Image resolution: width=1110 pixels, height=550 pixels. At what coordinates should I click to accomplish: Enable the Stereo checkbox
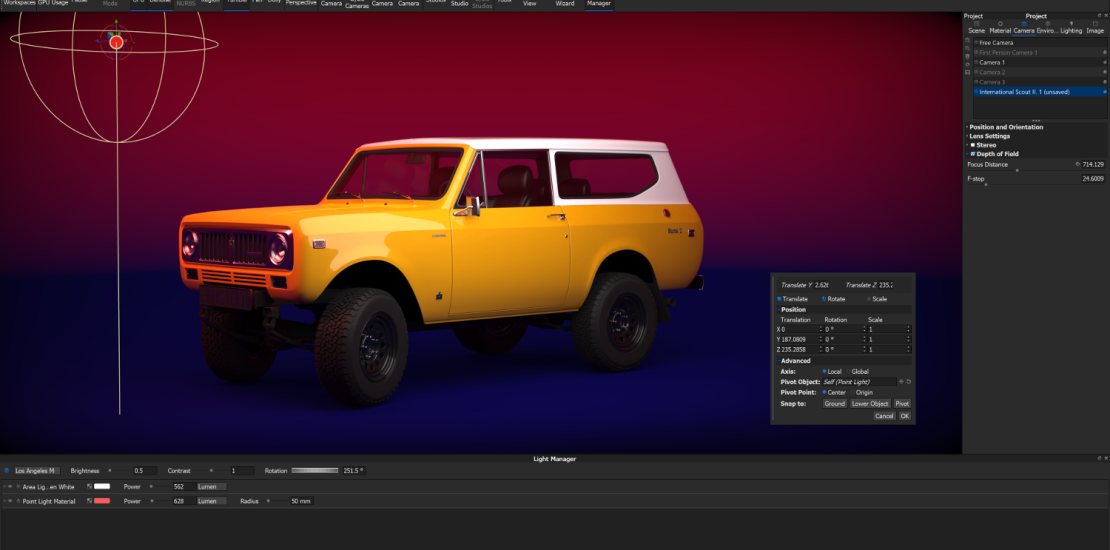click(973, 145)
